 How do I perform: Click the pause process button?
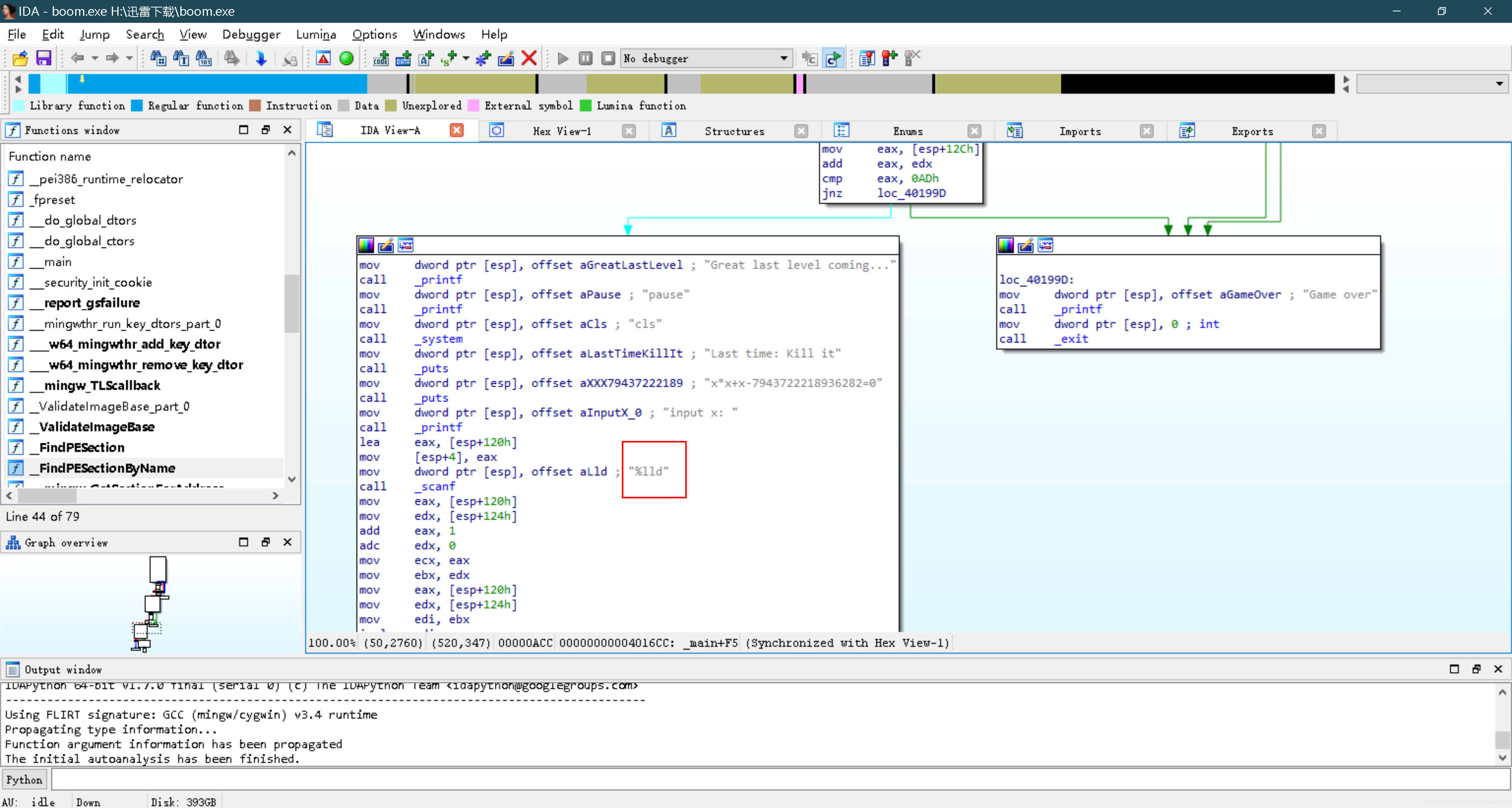click(585, 58)
